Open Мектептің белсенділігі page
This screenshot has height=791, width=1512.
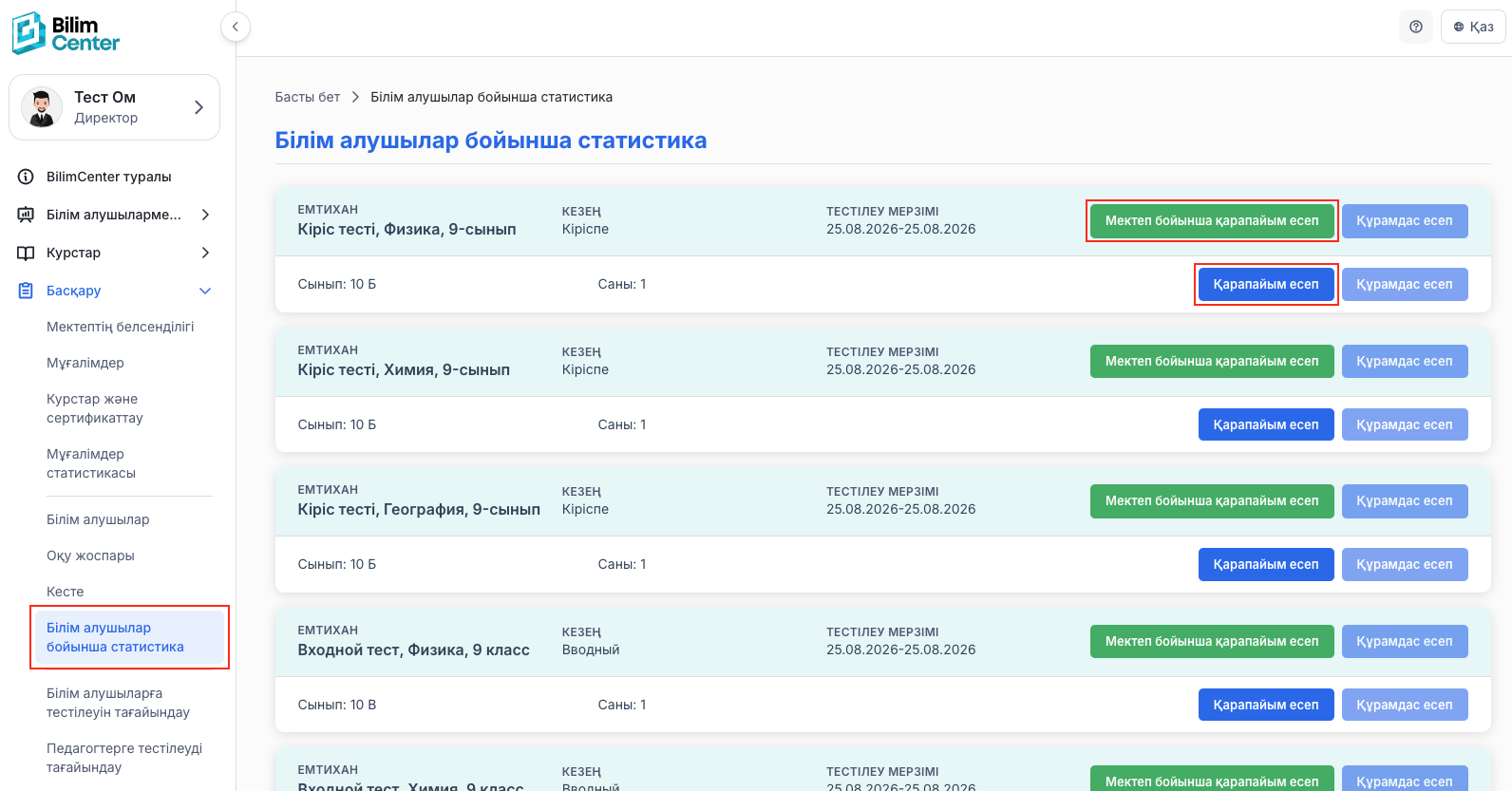(121, 327)
